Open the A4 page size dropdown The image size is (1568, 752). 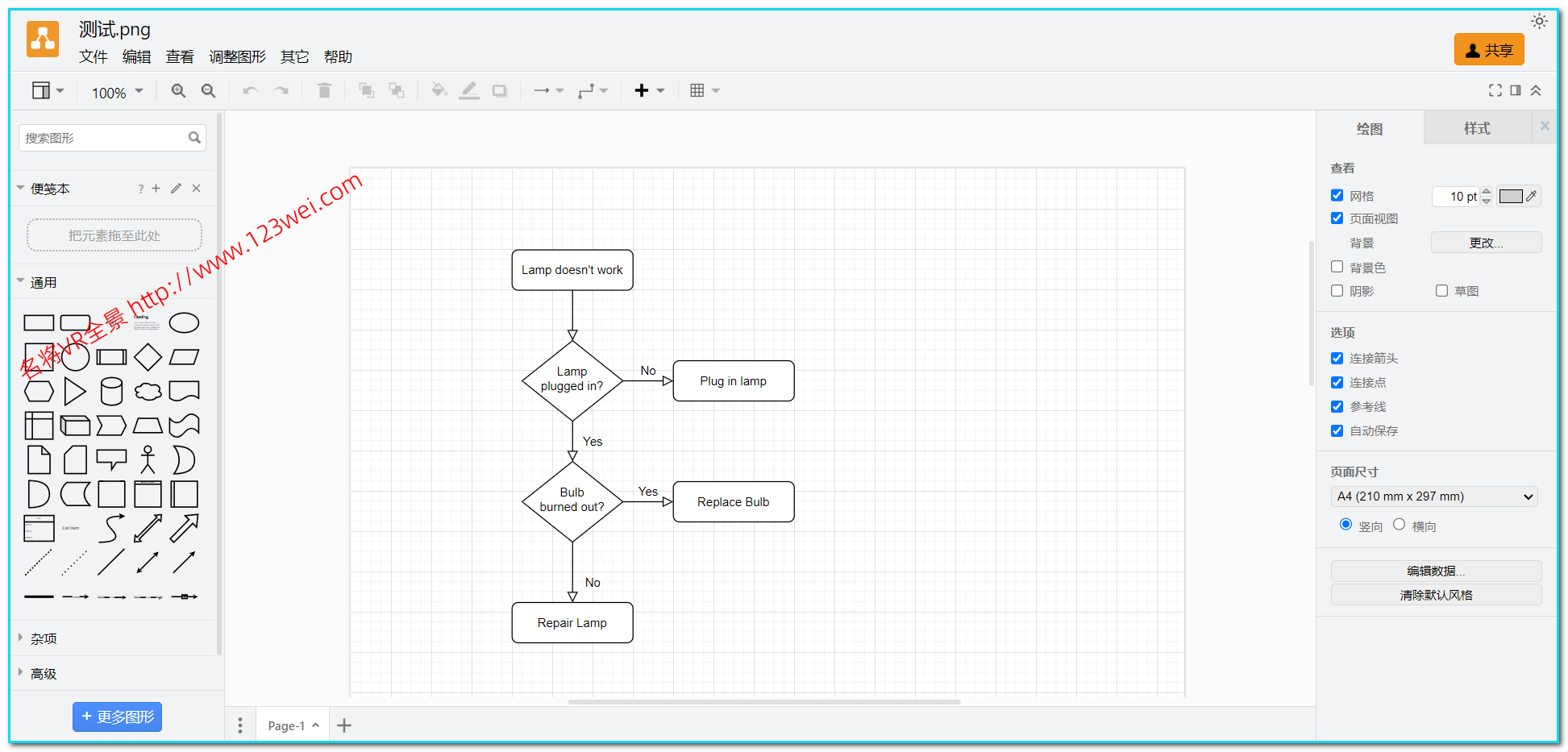tap(1433, 496)
